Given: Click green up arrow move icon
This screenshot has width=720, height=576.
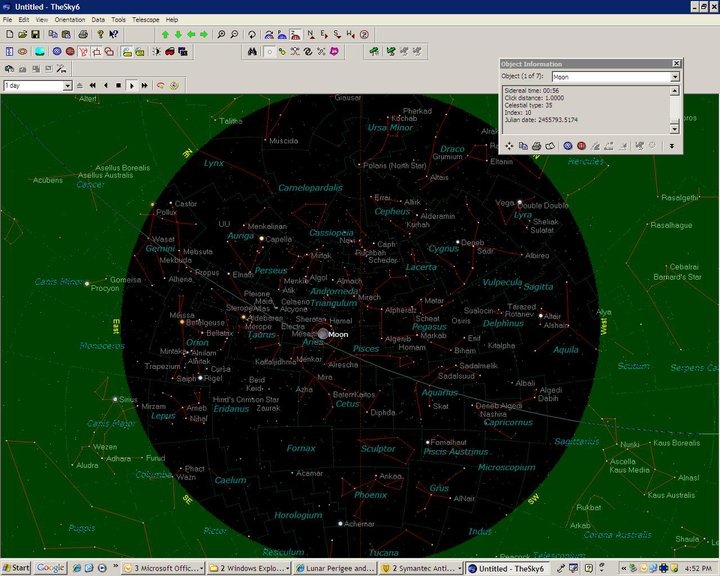Looking at the screenshot, I should coord(165,34).
